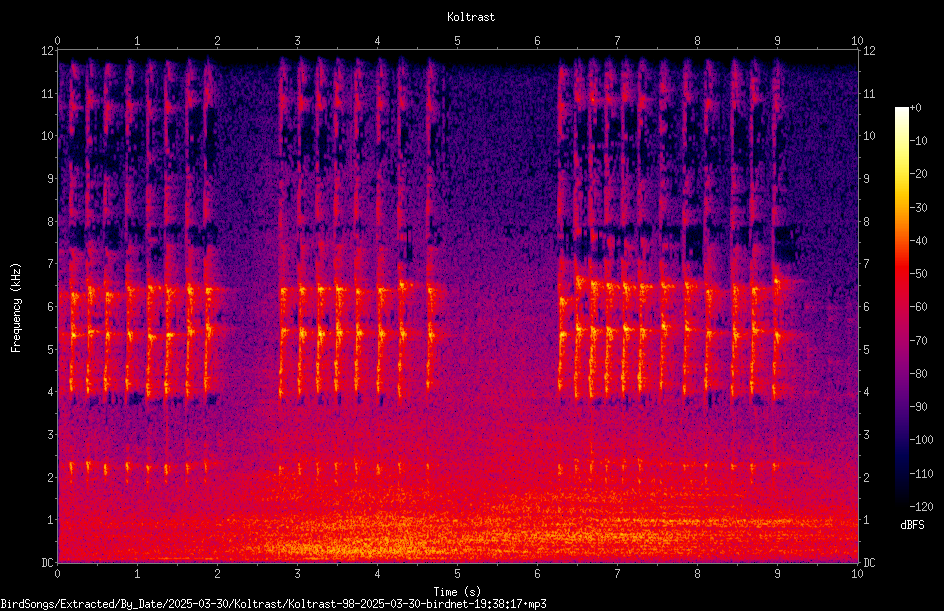Viewport: 944px width, 611px height.
Task: Click "5" on the top time axis
Action: click(x=458, y=41)
